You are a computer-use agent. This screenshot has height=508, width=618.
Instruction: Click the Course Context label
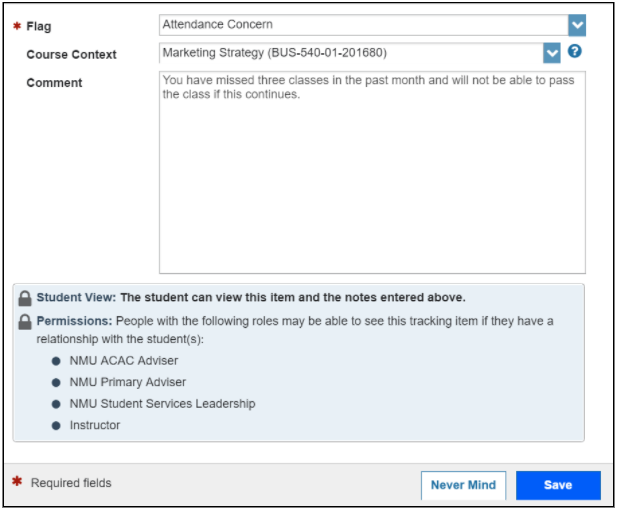(x=71, y=54)
